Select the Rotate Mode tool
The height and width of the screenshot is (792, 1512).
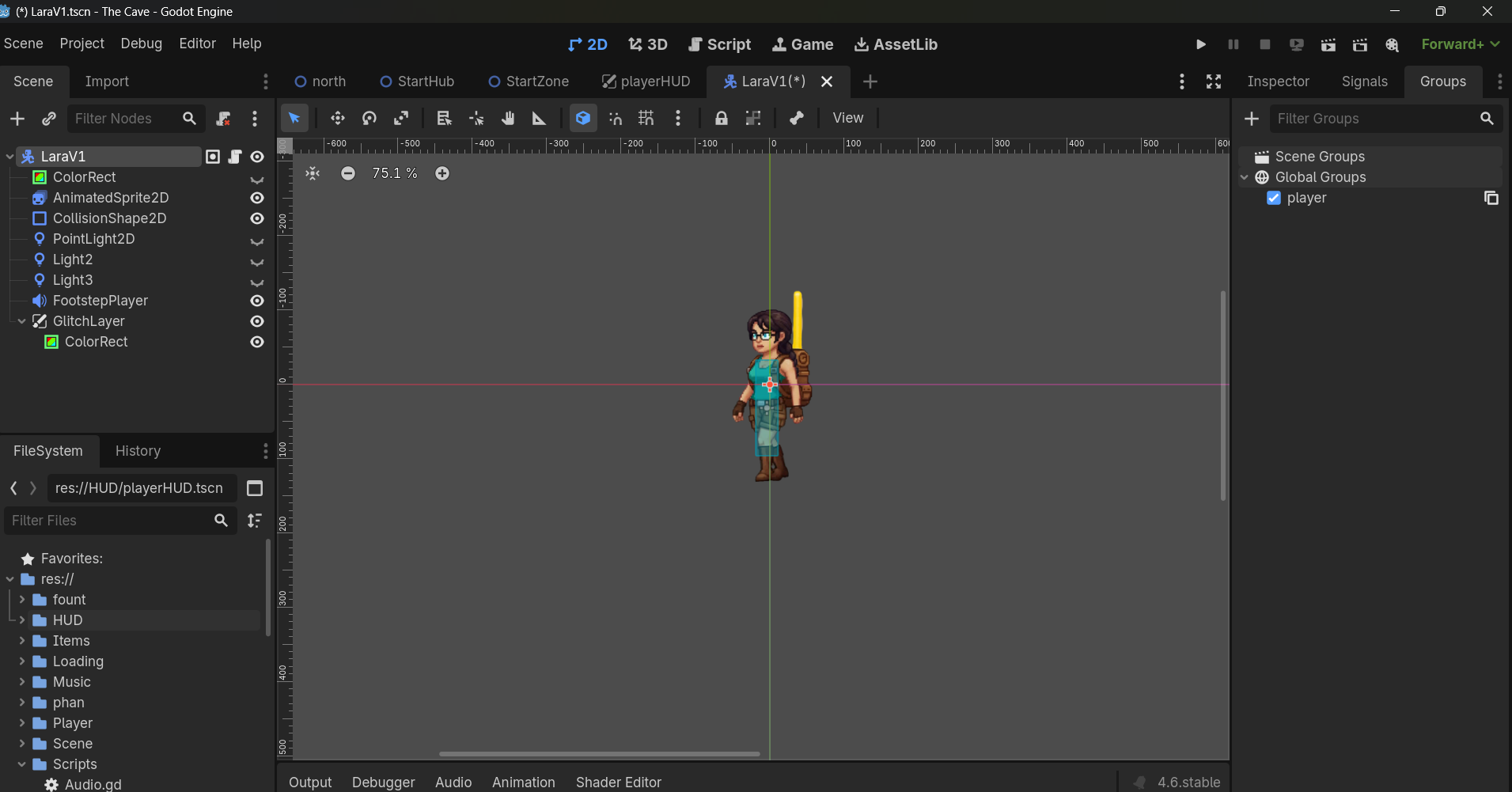(x=369, y=119)
